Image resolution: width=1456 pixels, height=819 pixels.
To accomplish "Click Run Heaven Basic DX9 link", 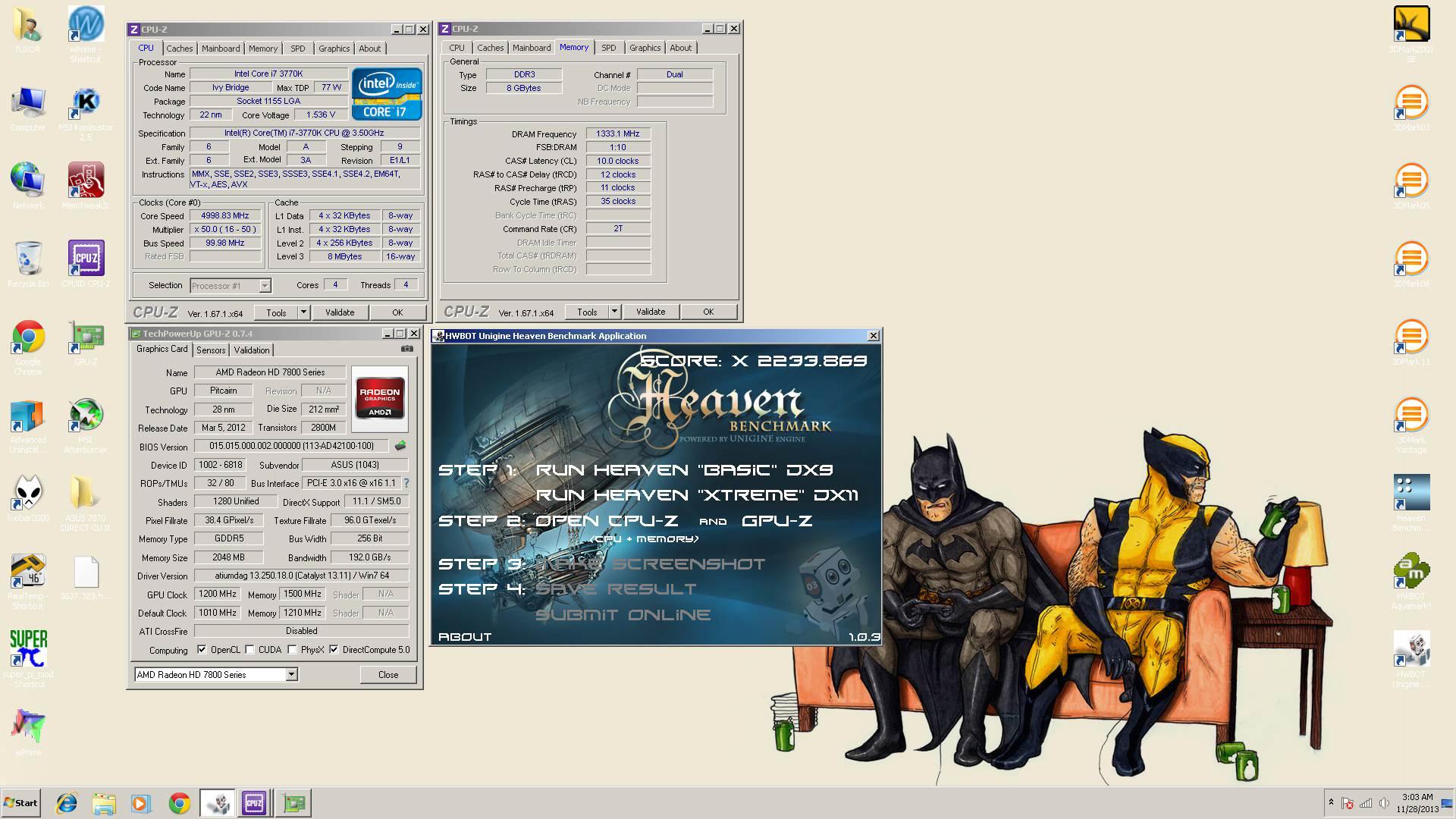I will (x=684, y=470).
